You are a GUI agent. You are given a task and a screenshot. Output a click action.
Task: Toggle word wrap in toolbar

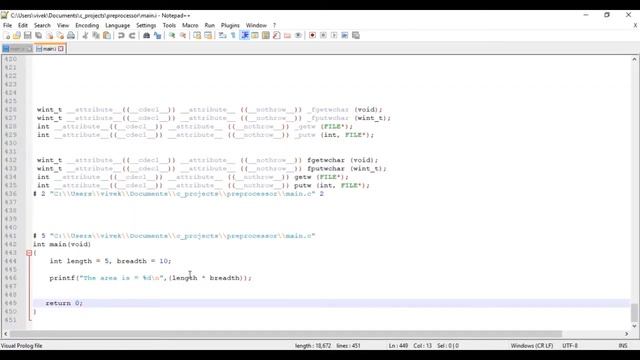coord(222,36)
